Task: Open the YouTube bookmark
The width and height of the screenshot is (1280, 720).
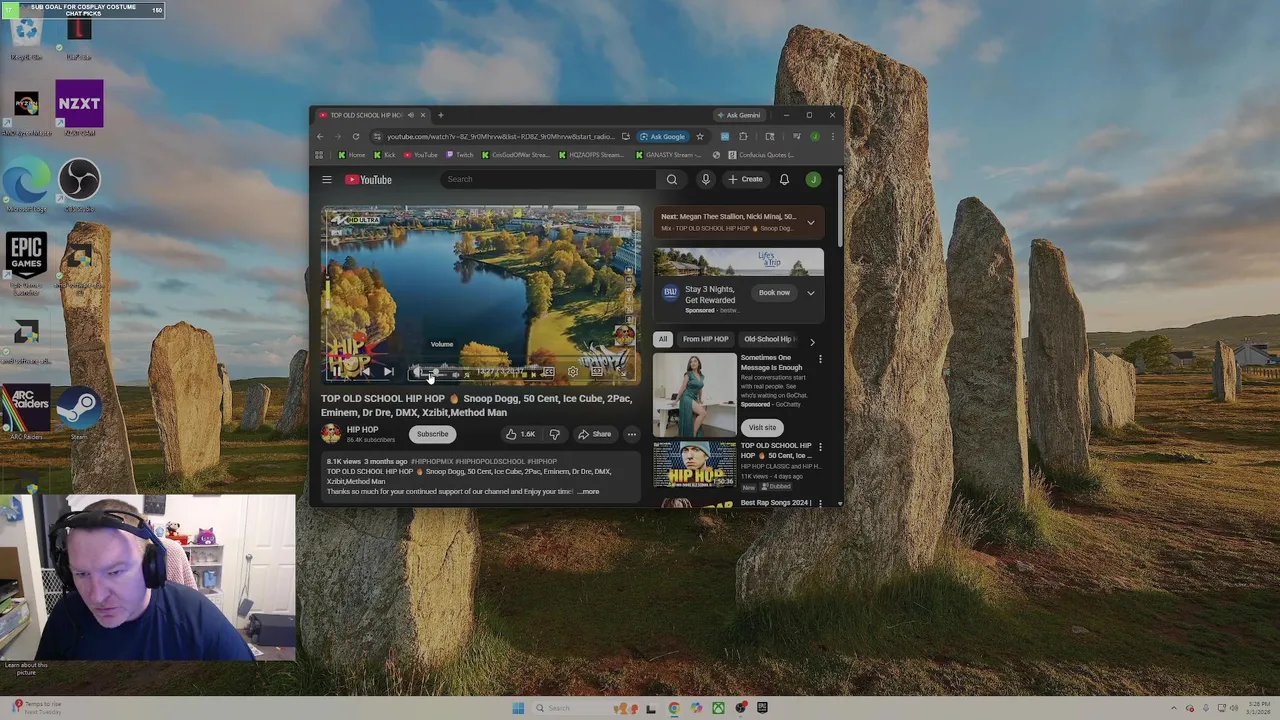Action: click(421, 155)
